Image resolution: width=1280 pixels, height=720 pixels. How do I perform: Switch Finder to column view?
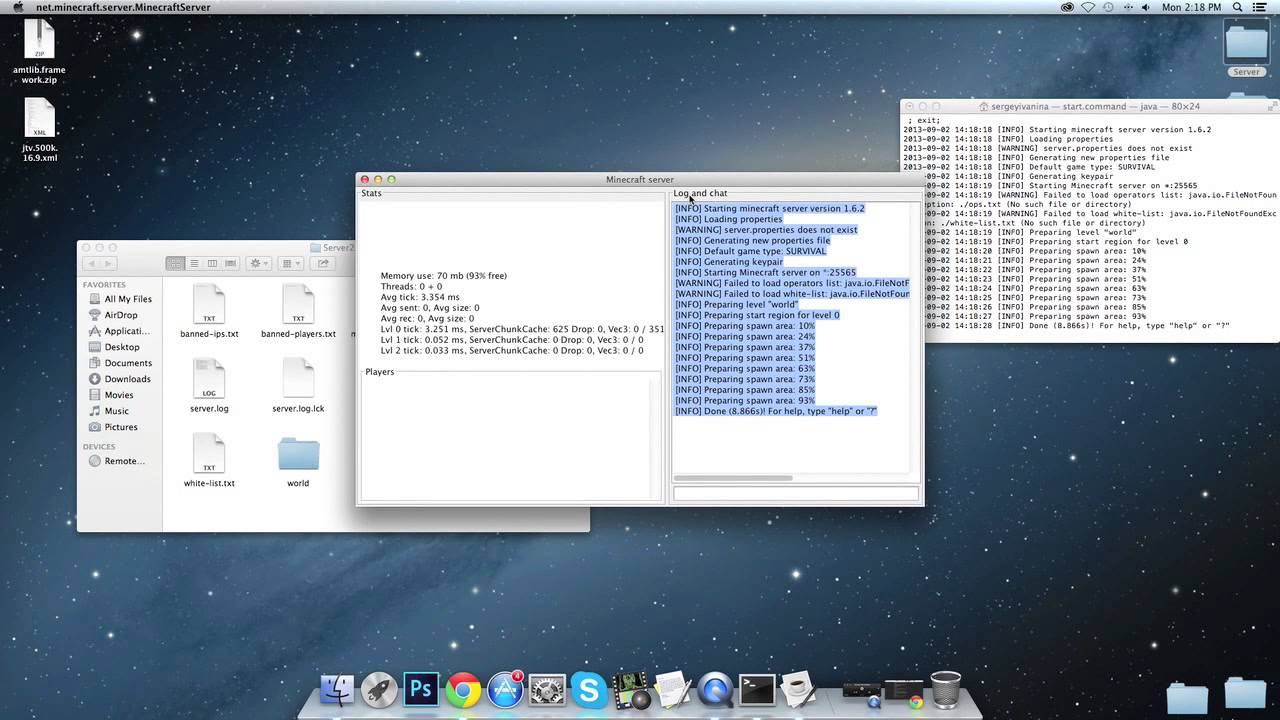click(212, 263)
